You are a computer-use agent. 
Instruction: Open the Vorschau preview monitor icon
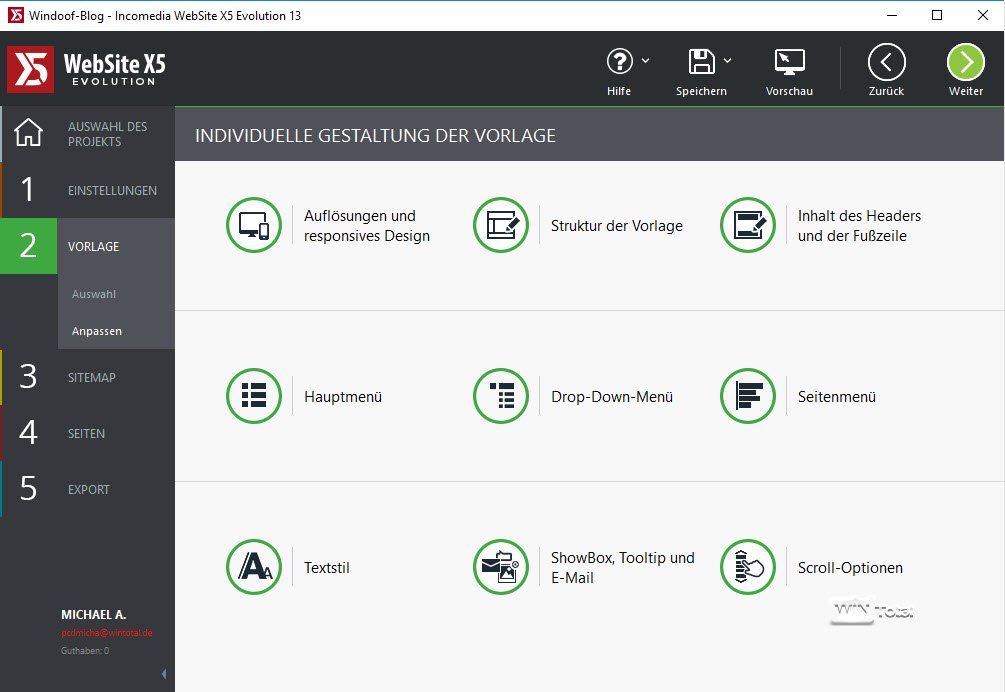tap(789, 62)
